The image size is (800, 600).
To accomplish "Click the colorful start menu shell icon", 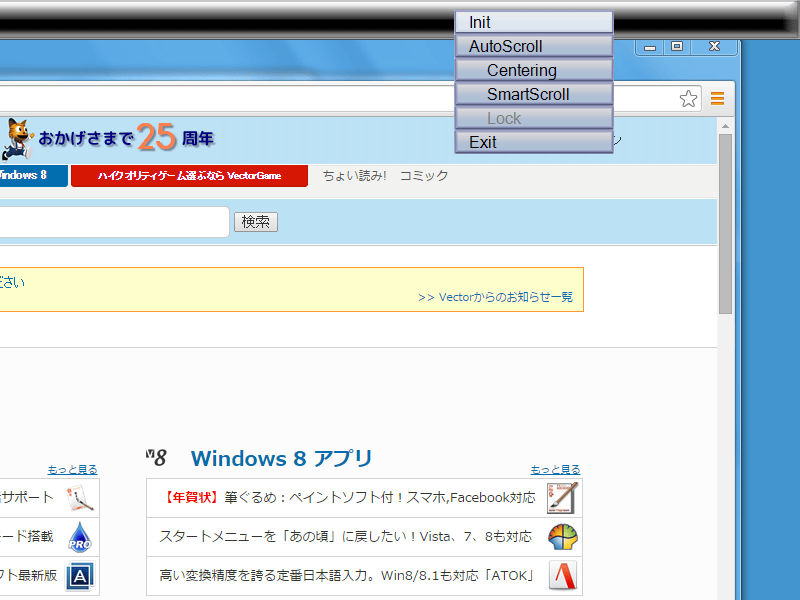I will 563,537.
